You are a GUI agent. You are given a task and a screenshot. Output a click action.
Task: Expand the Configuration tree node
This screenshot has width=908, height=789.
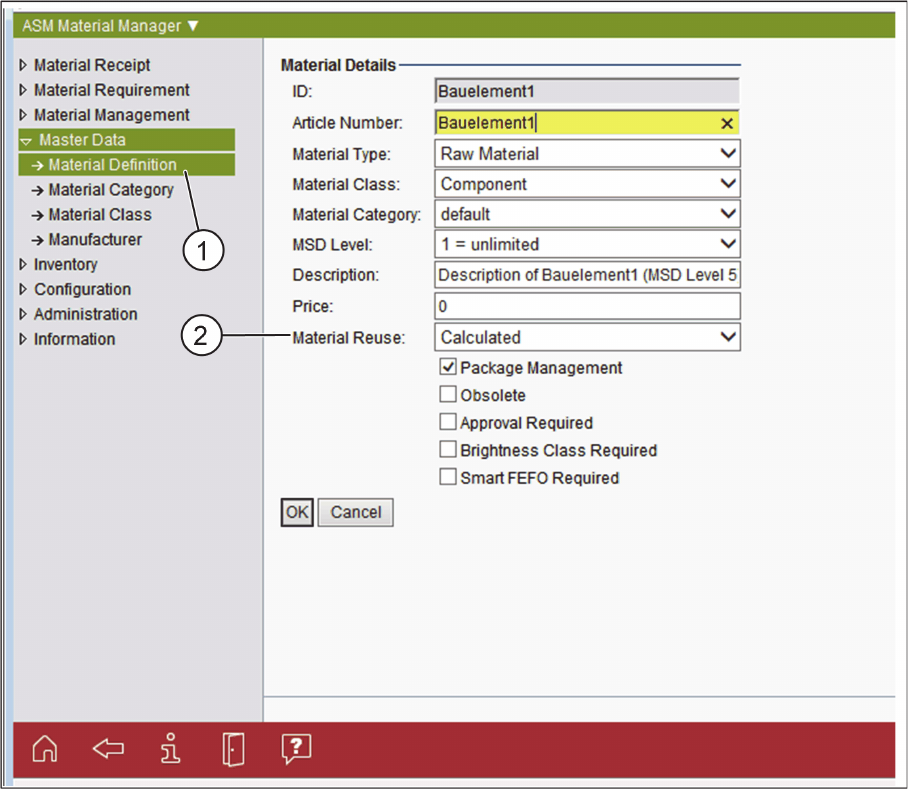click(23, 289)
